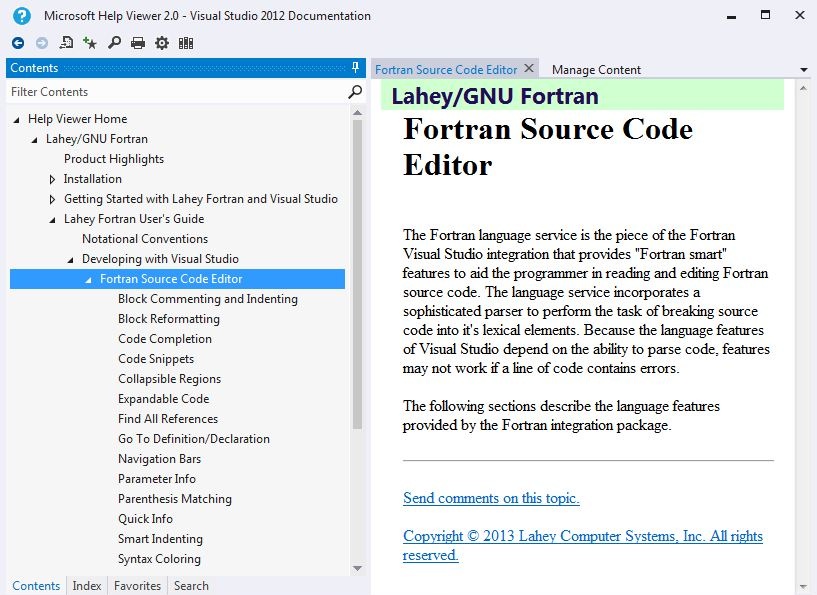Click the topic pane scroll up arrow

click(802, 89)
